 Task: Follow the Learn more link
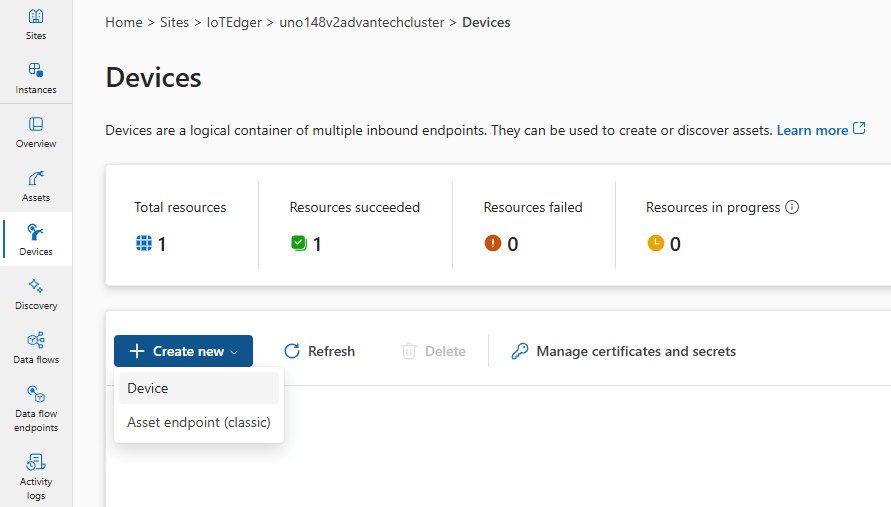point(812,130)
